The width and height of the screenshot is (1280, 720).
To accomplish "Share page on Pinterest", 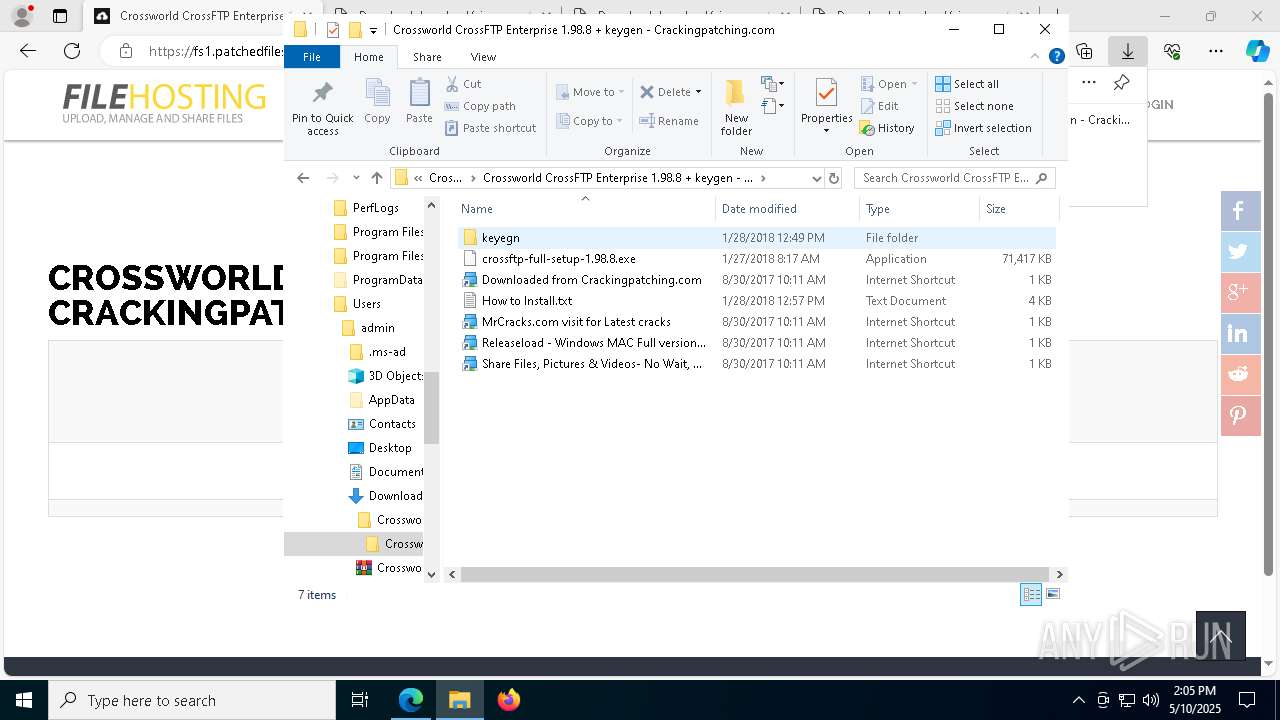I will point(1240,416).
